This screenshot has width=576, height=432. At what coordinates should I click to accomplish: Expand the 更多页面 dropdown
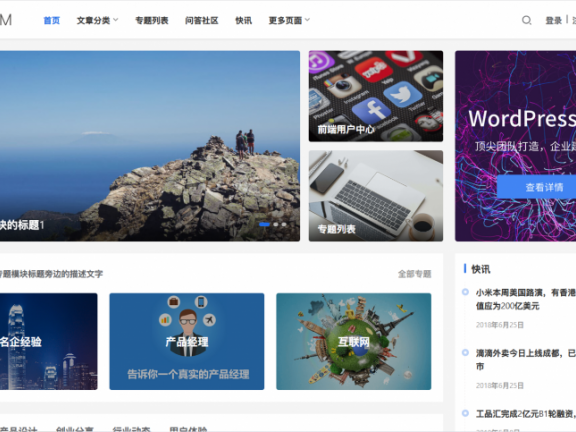tap(289, 21)
